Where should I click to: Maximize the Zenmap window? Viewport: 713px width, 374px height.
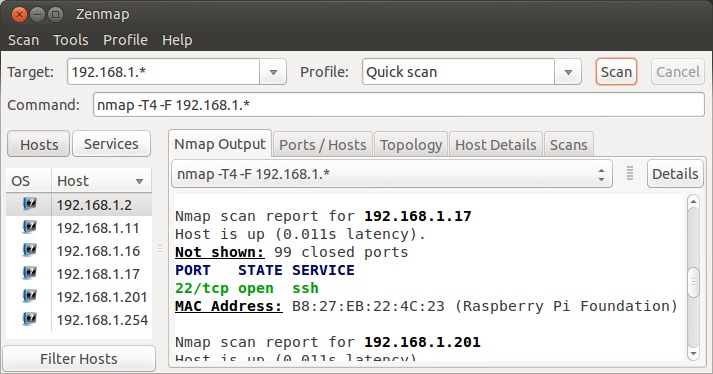[55, 14]
